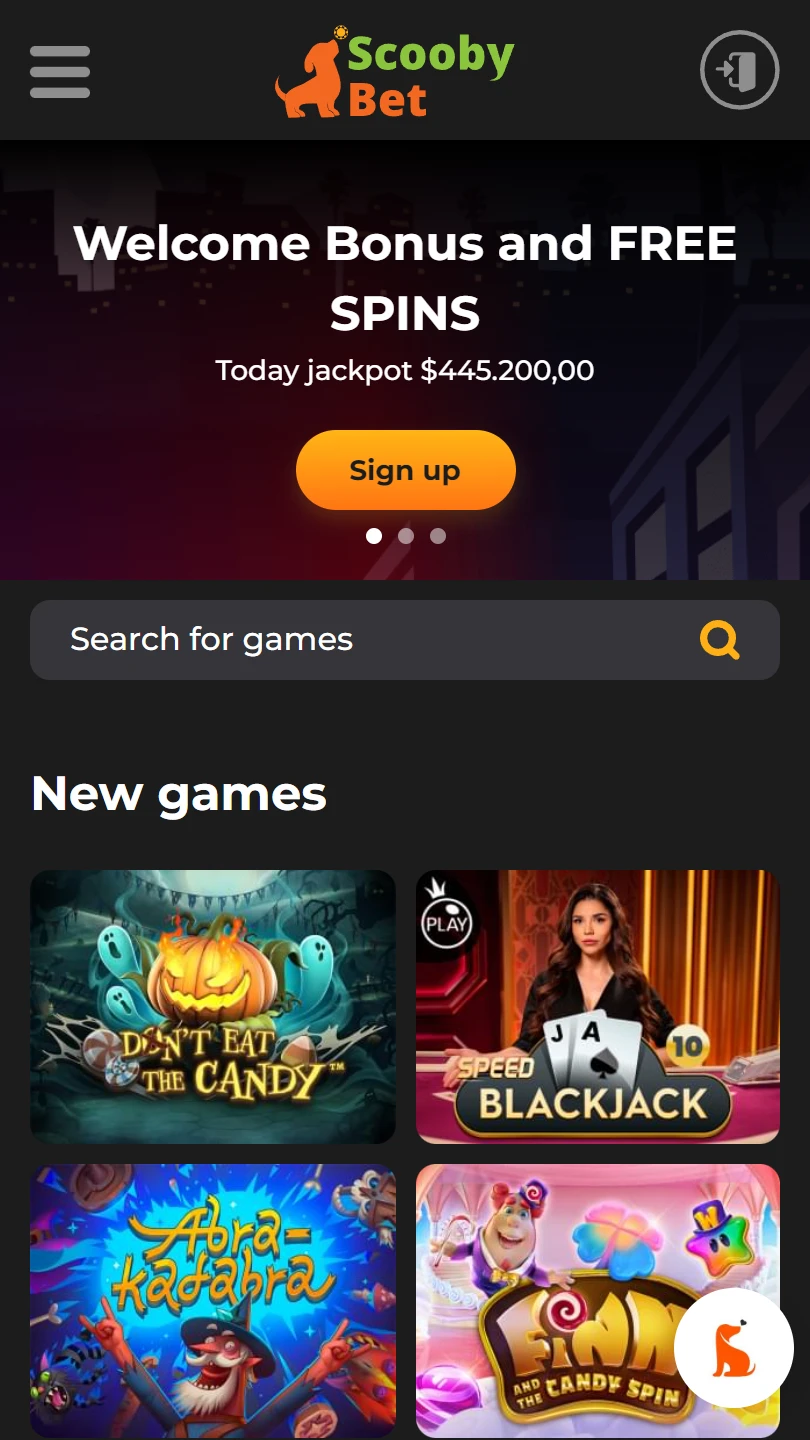Switch to the third banner slide dot
The width and height of the screenshot is (810, 1440).
click(438, 536)
